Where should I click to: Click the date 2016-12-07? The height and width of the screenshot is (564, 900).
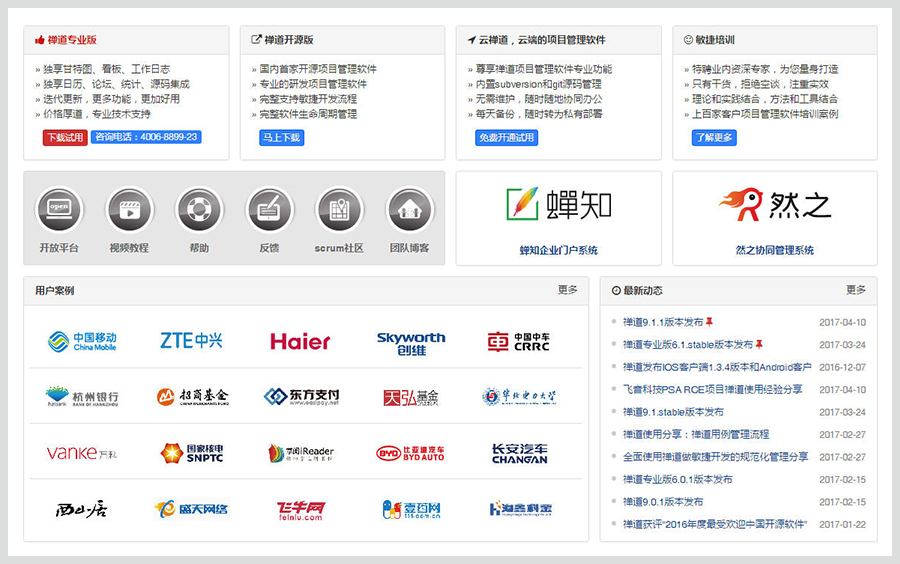(x=842, y=367)
